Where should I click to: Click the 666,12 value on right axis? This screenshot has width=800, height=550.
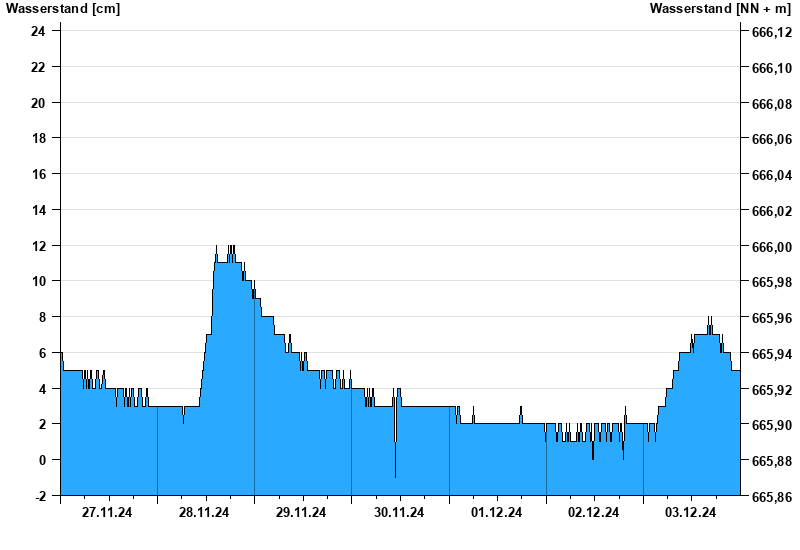click(772, 32)
